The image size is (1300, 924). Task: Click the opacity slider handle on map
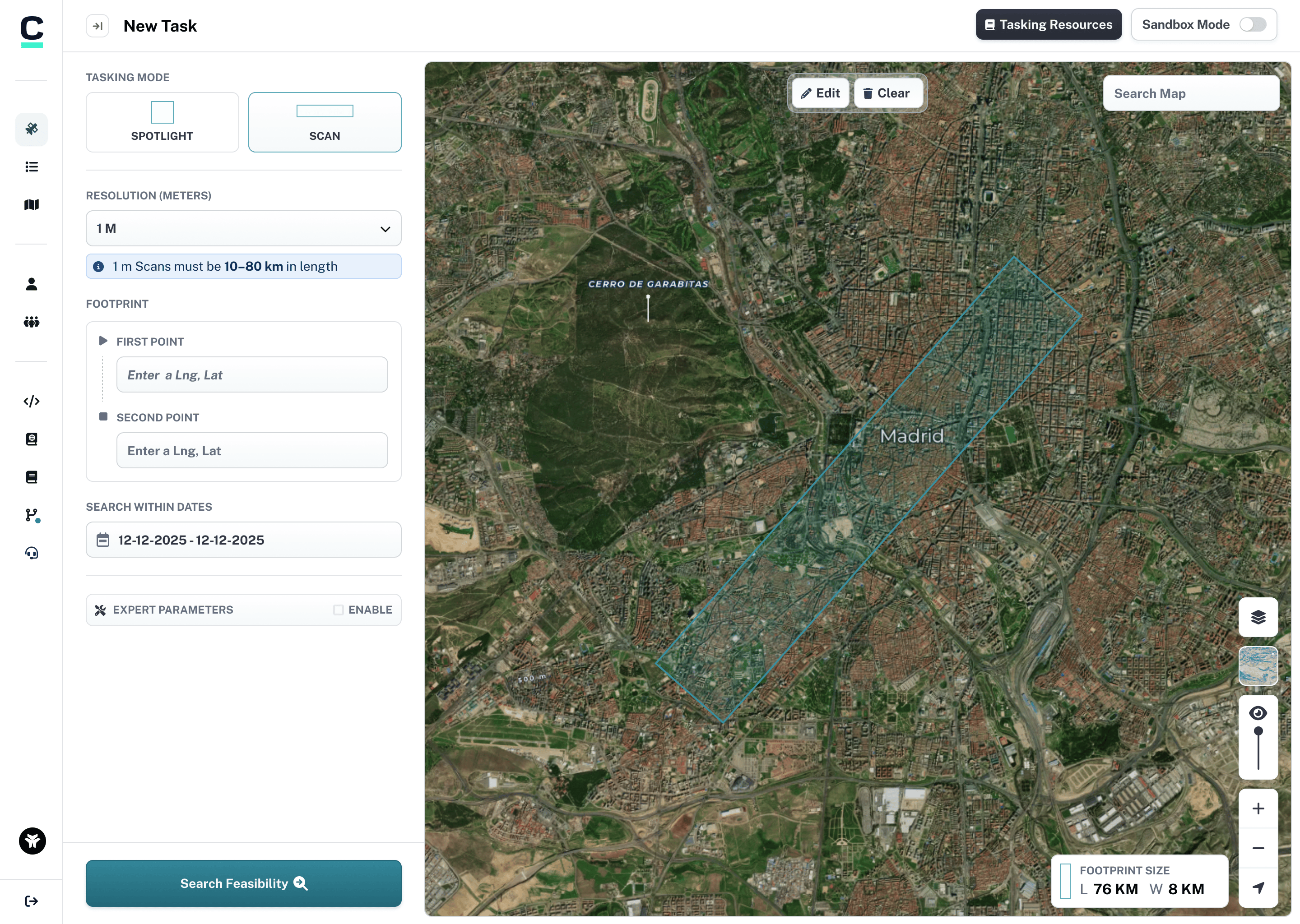click(1258, 731)
